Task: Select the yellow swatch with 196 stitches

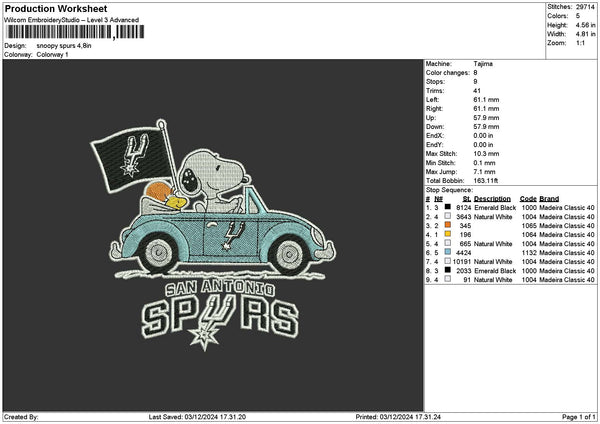Action: click(447, 234)
